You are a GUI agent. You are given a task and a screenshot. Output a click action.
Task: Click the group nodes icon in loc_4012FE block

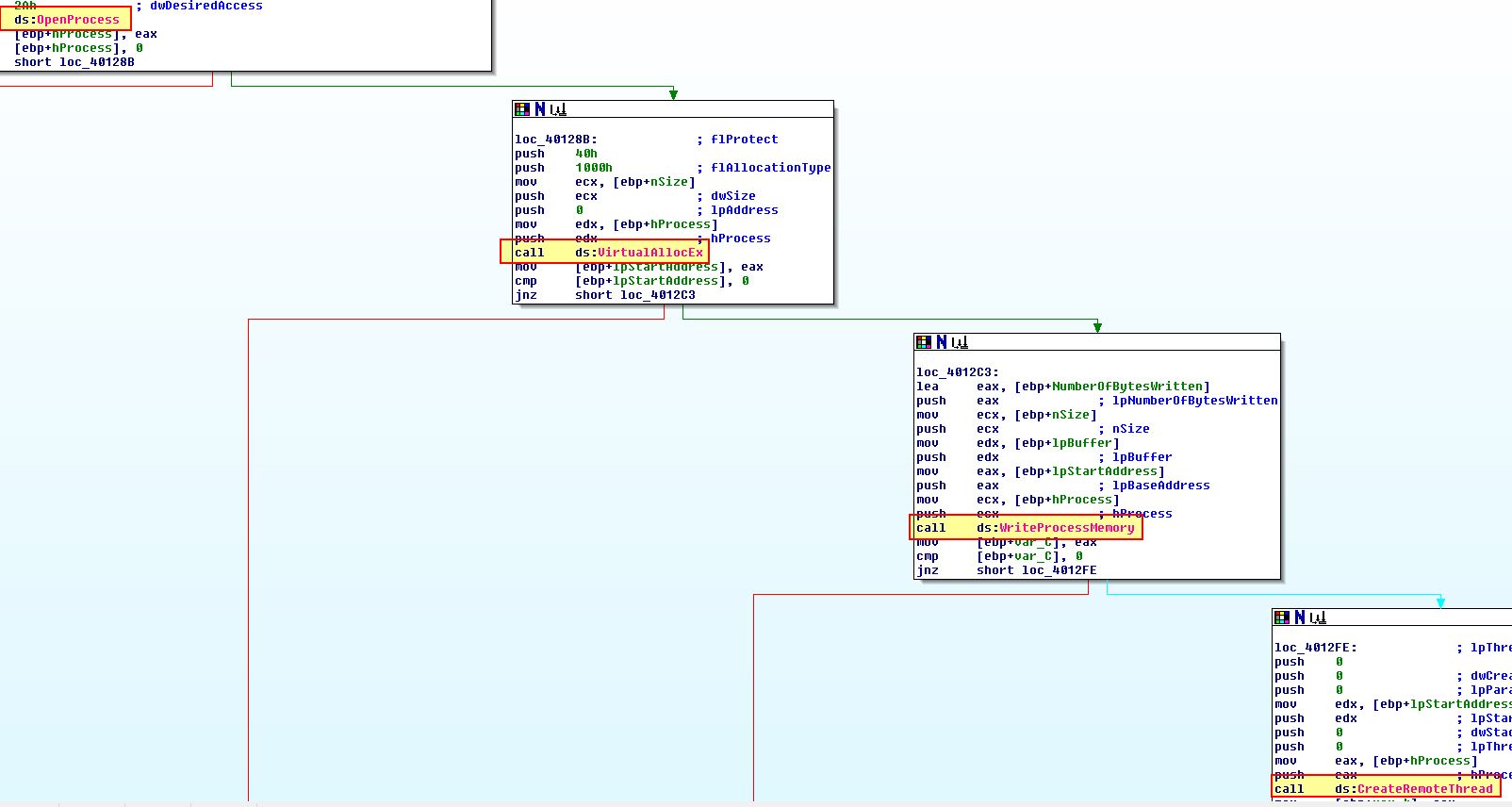pyautogui.click(x=1318, y=618)
